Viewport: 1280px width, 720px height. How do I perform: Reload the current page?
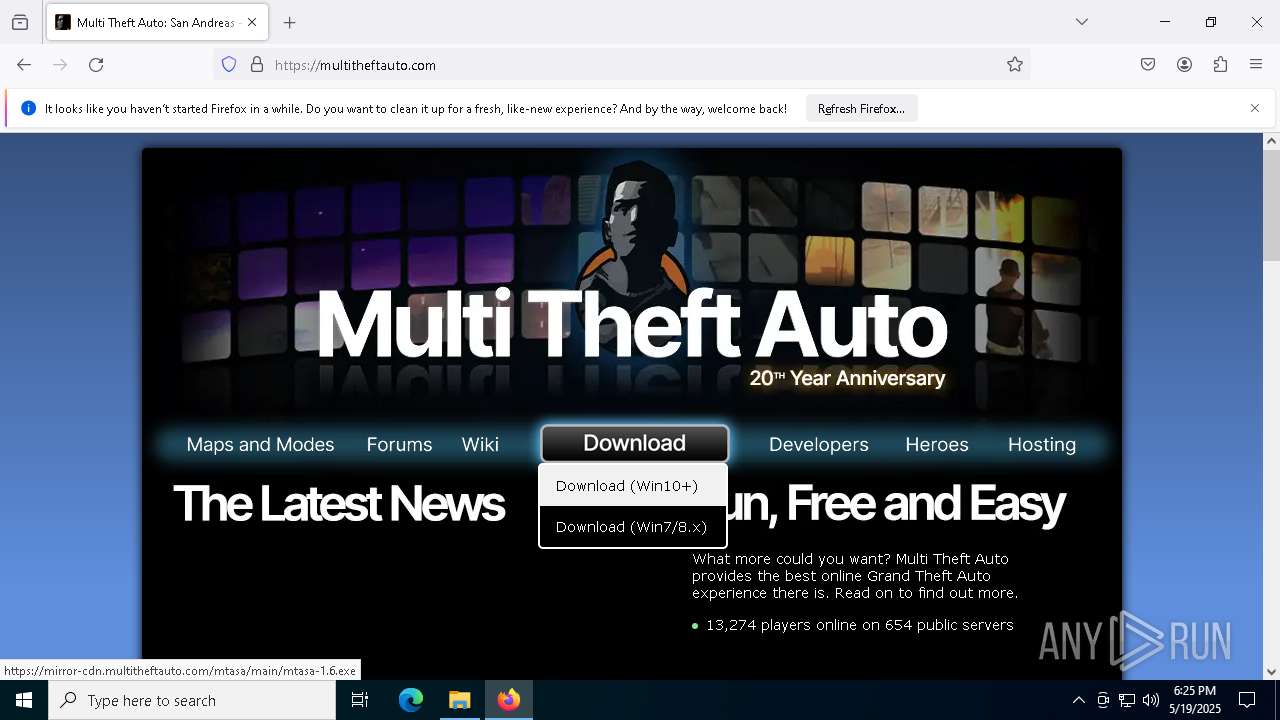pos(96,65)
